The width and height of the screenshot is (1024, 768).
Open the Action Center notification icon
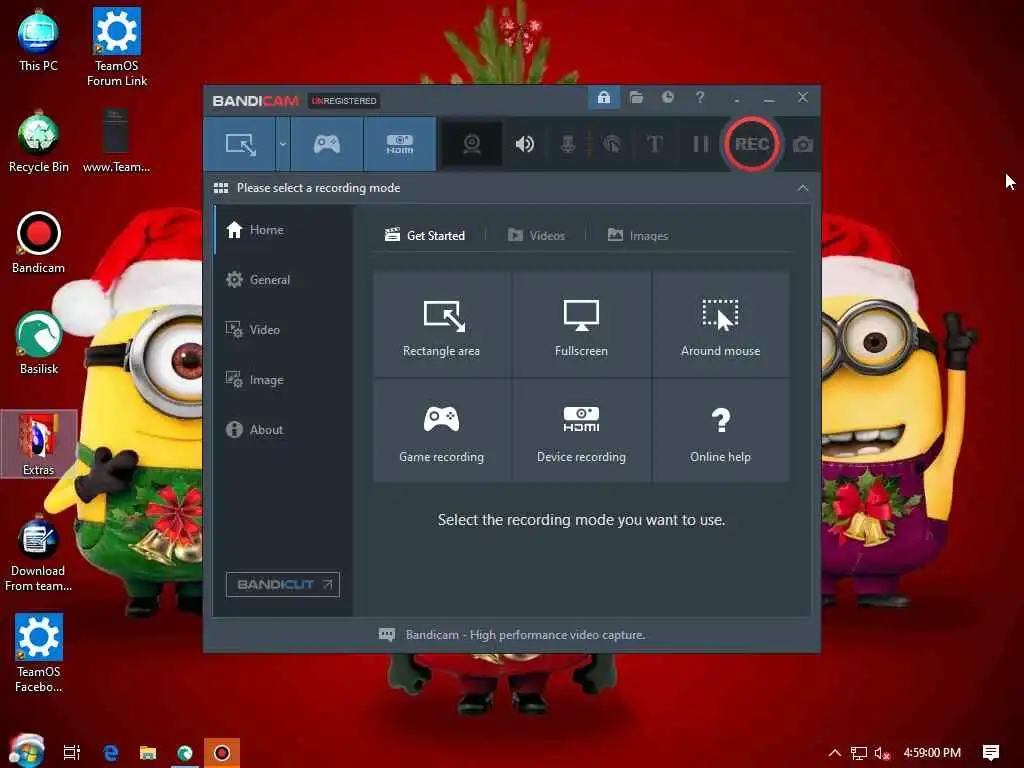pos(991,753)
